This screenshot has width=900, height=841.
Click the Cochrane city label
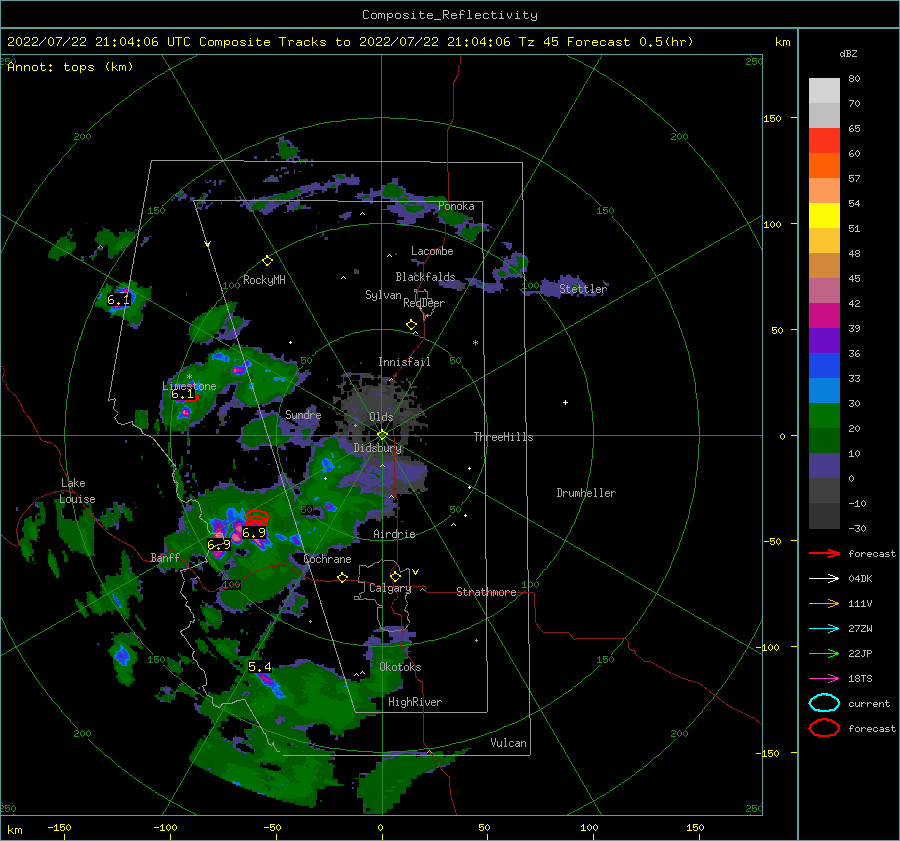coord(327,559)
